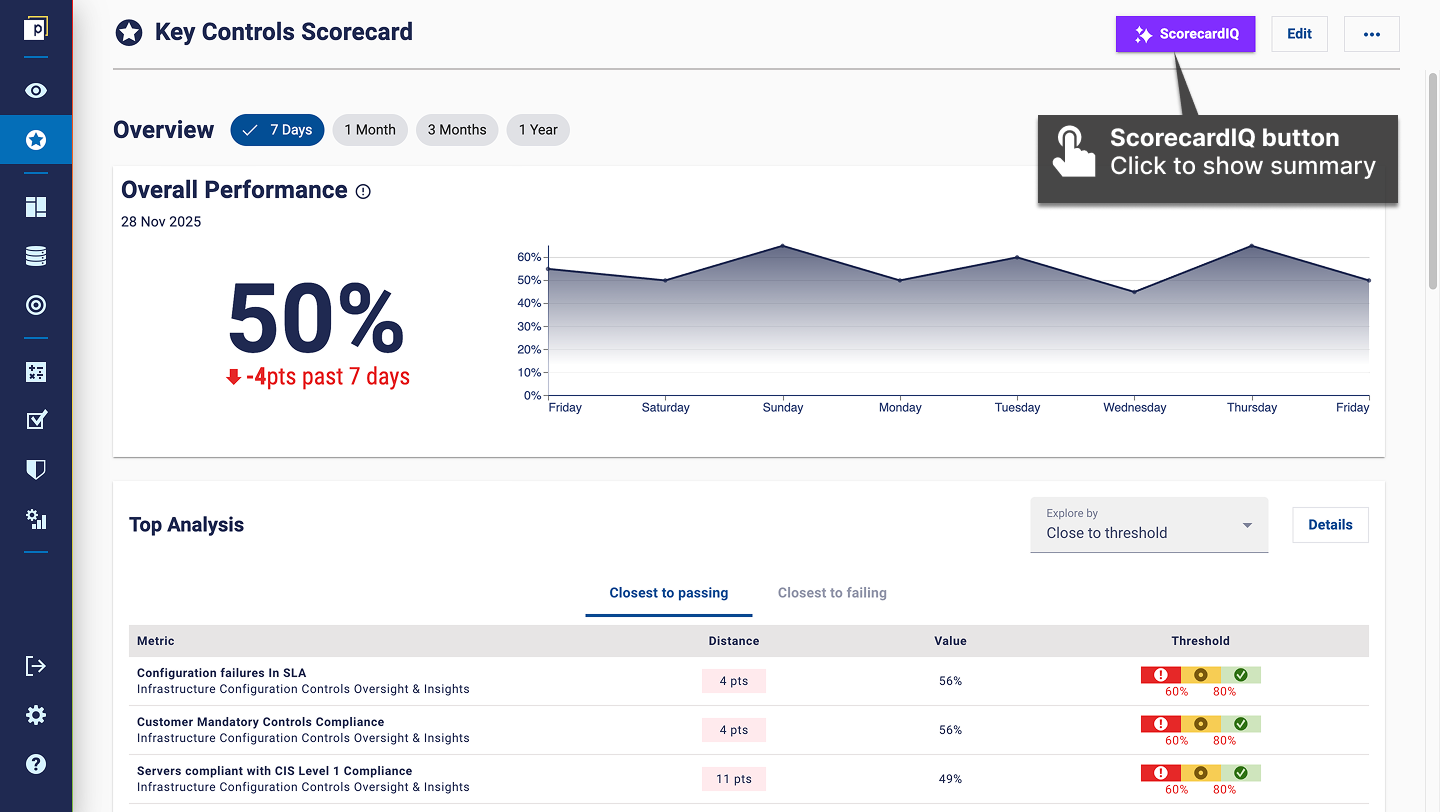The width and height of the screenshot is (1440, 812).
Task: Select the star scorecards sidebar icon
Action: (x=36, y=140)
